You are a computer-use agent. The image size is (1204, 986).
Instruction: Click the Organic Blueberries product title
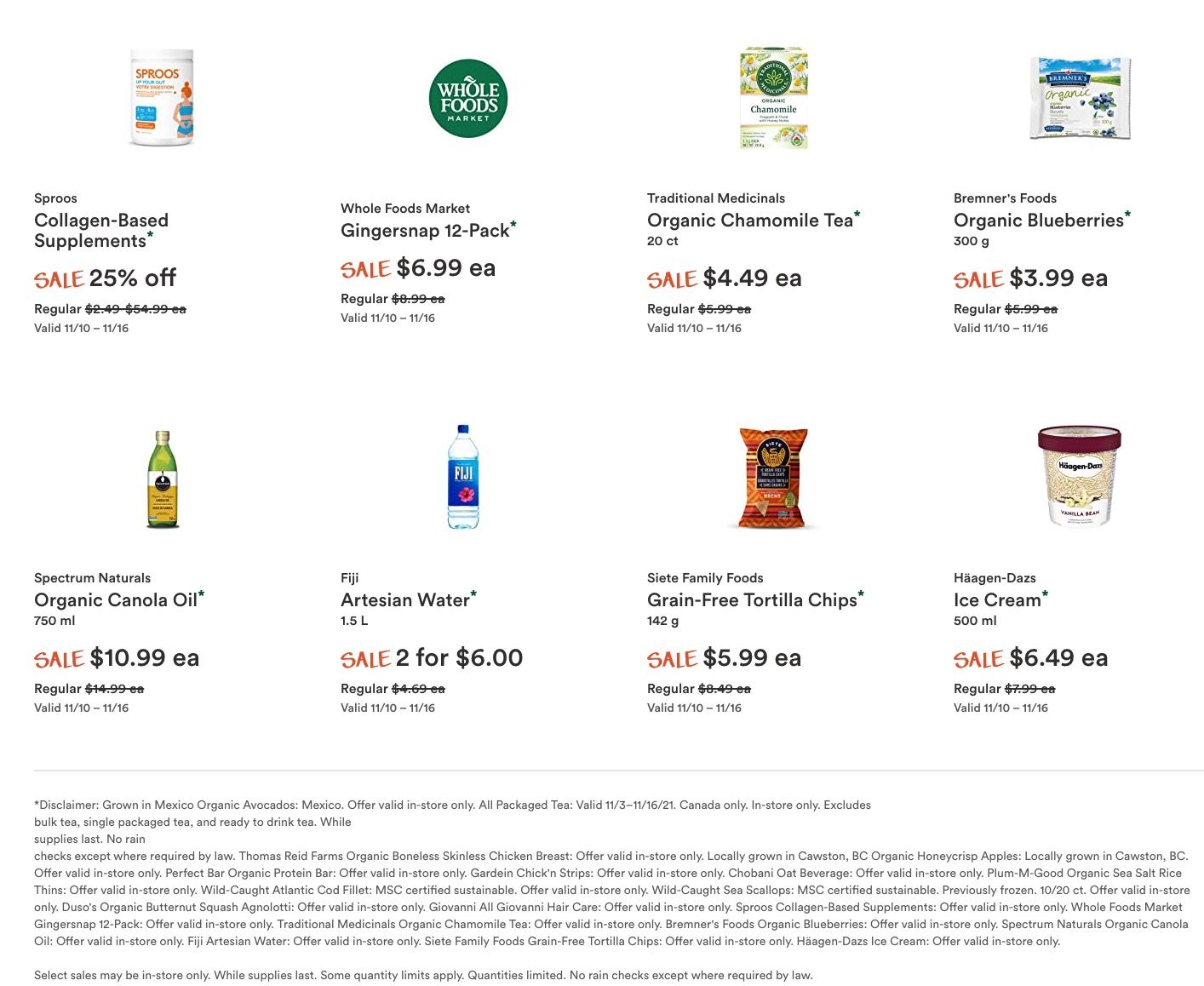pos(1039,221)
